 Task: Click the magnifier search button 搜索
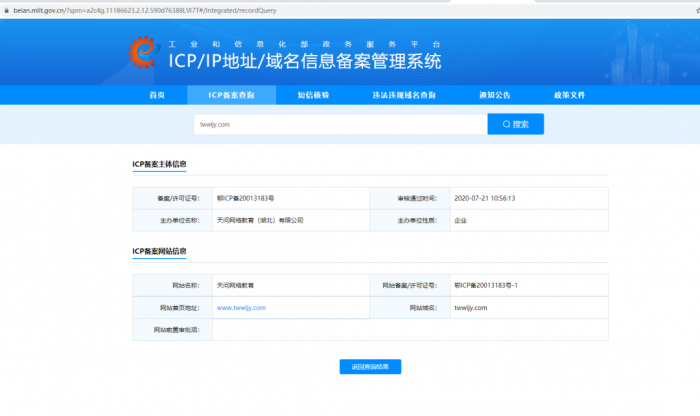click(515, 124)
